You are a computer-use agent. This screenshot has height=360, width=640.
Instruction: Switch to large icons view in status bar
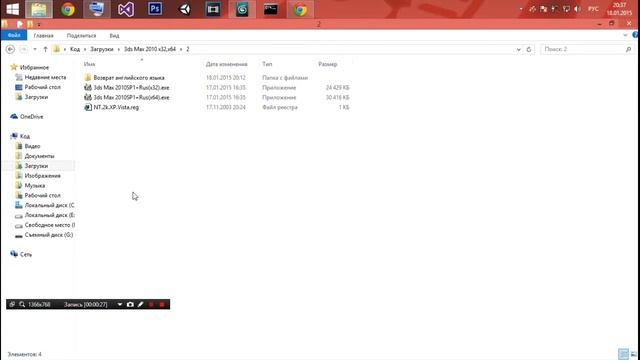click(x=634, y=354)
